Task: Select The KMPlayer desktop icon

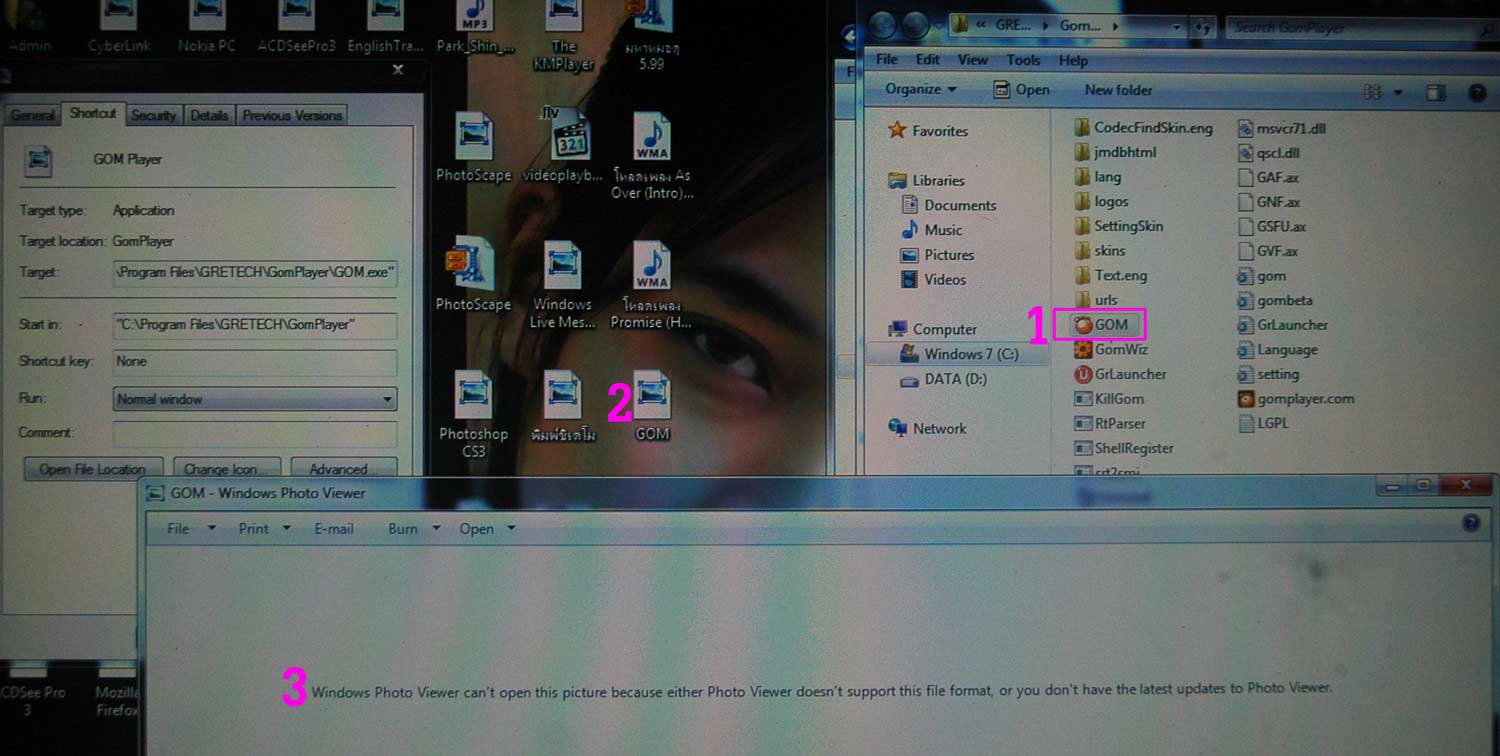Action: point(564,37)
